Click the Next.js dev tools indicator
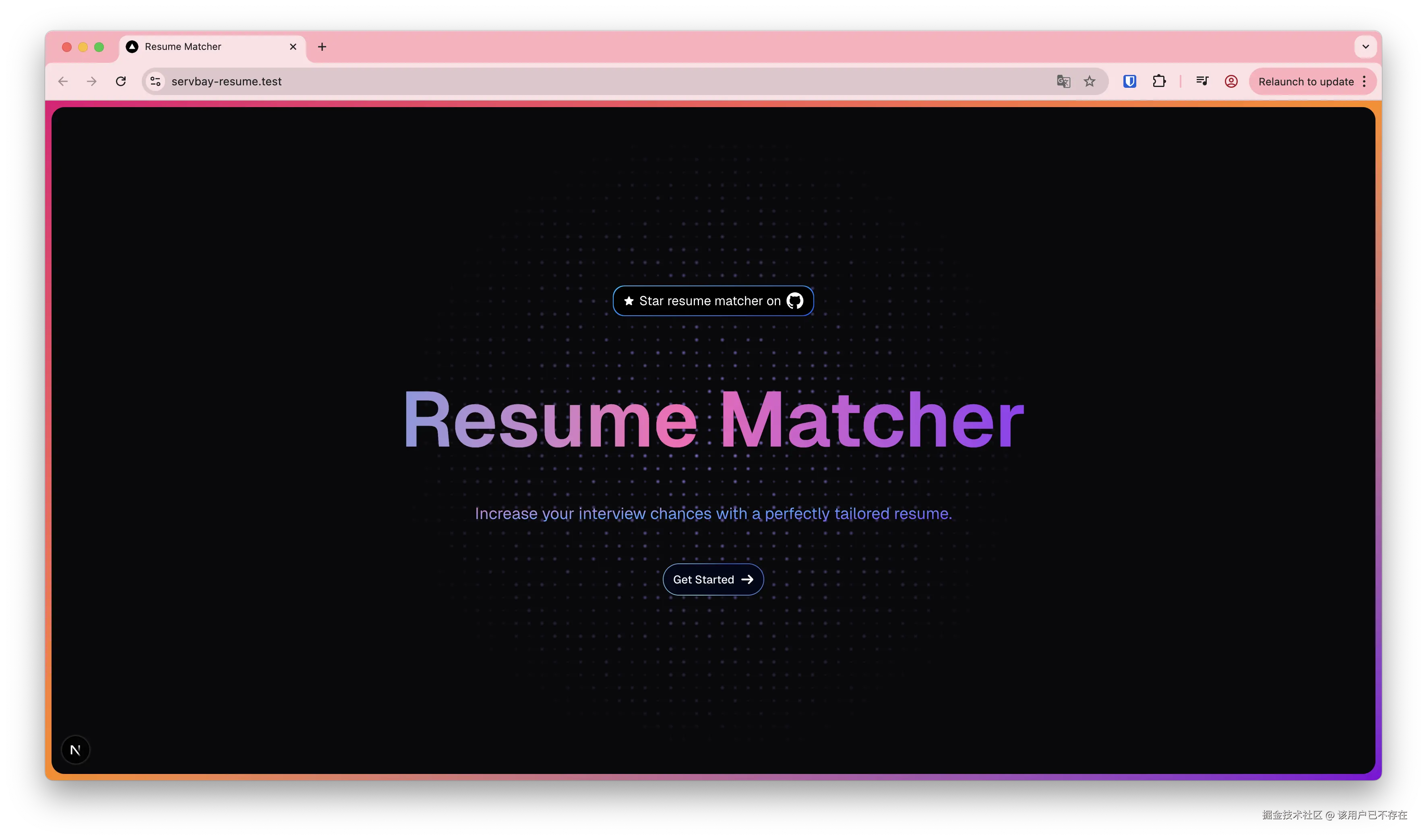The height and width of the screenshot is (840, 1427). tap(75, 750)
